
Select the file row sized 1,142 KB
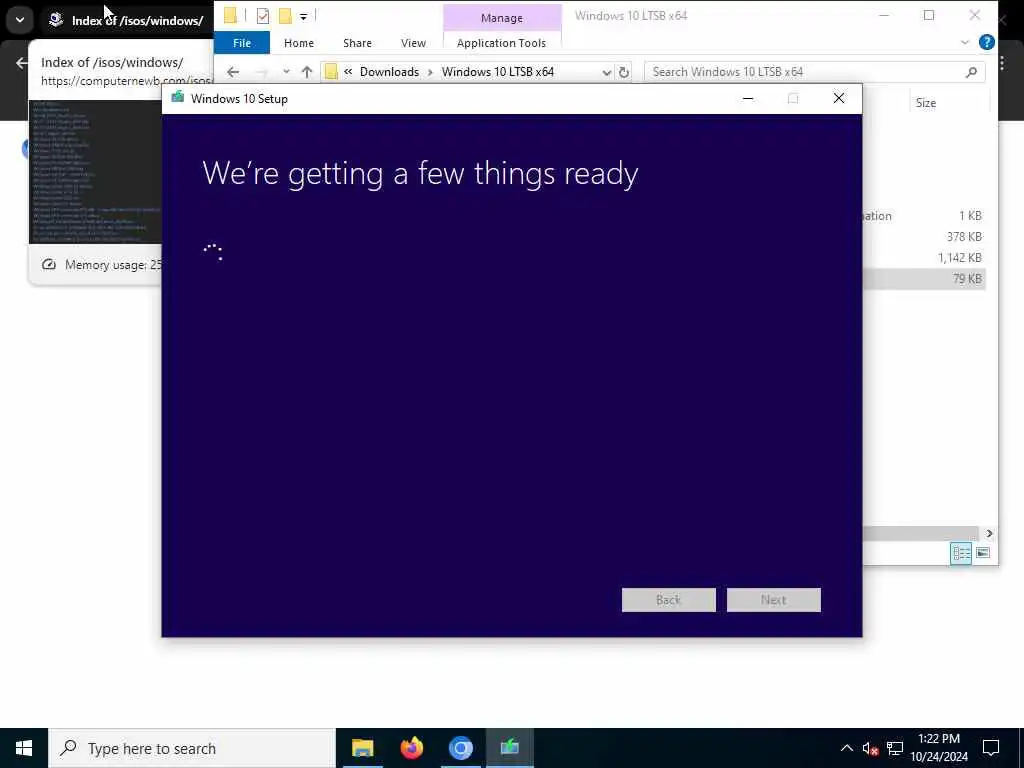(924, 258)
